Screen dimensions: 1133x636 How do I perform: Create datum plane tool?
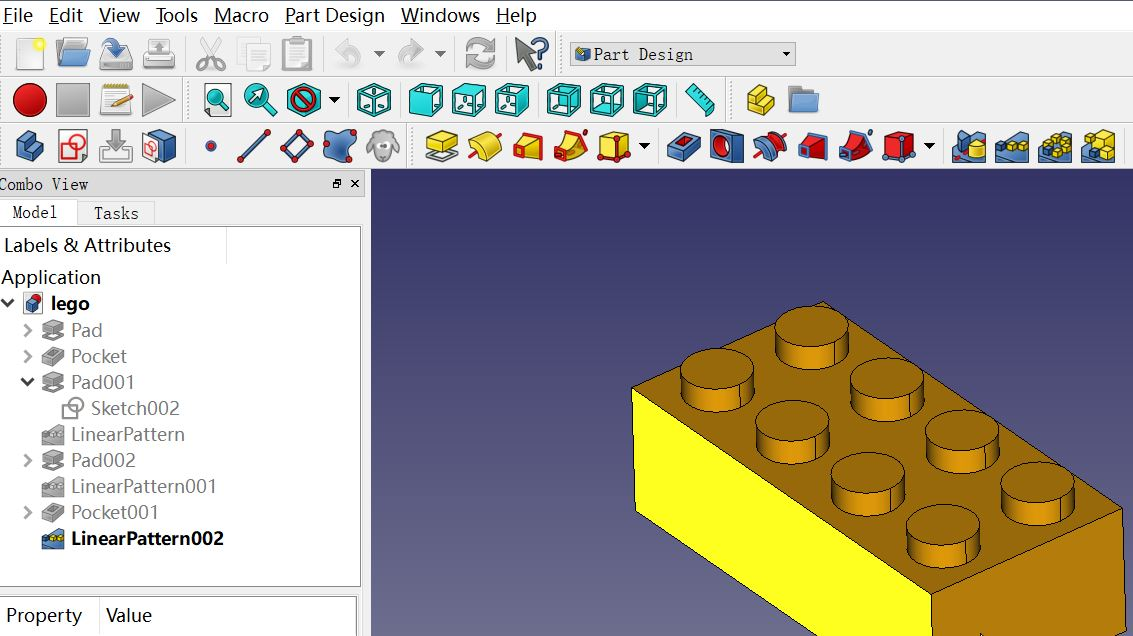(x=297, y=147)
